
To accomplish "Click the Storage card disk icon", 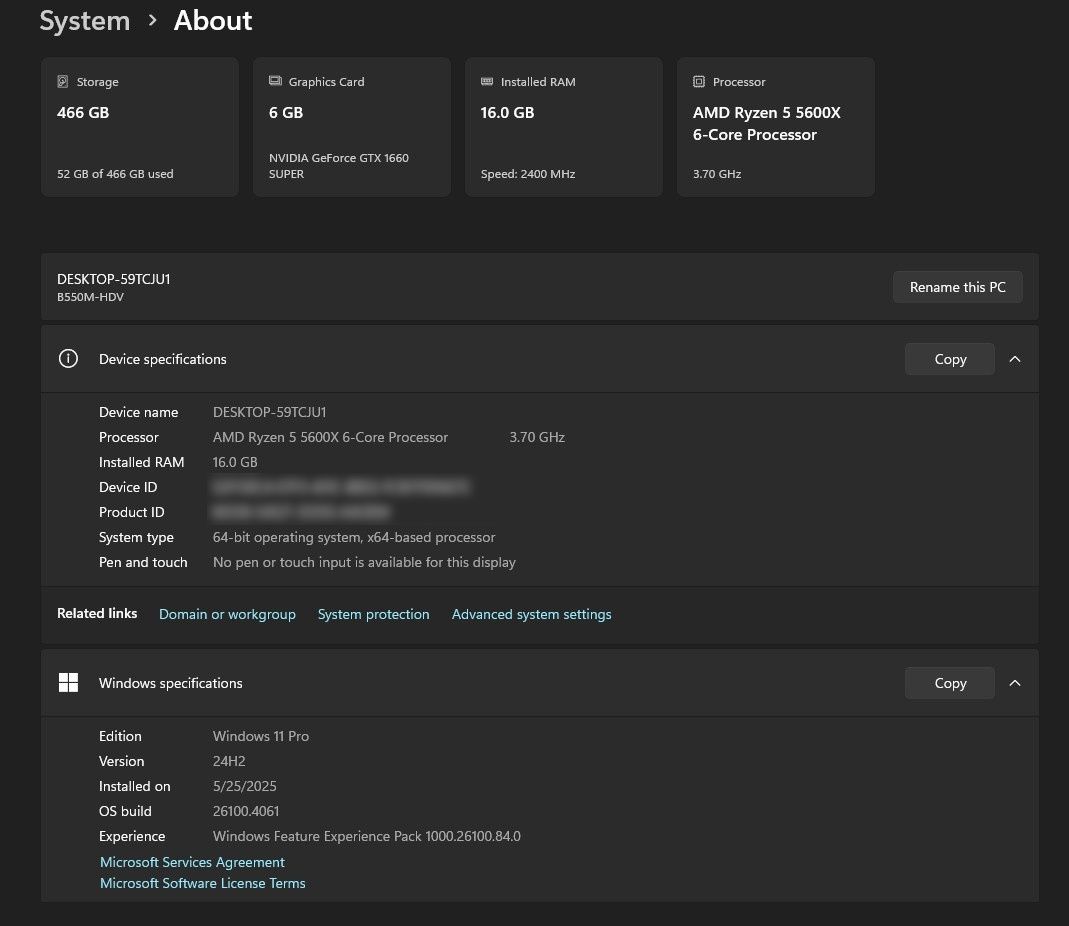I will click(x=63, y=82).
